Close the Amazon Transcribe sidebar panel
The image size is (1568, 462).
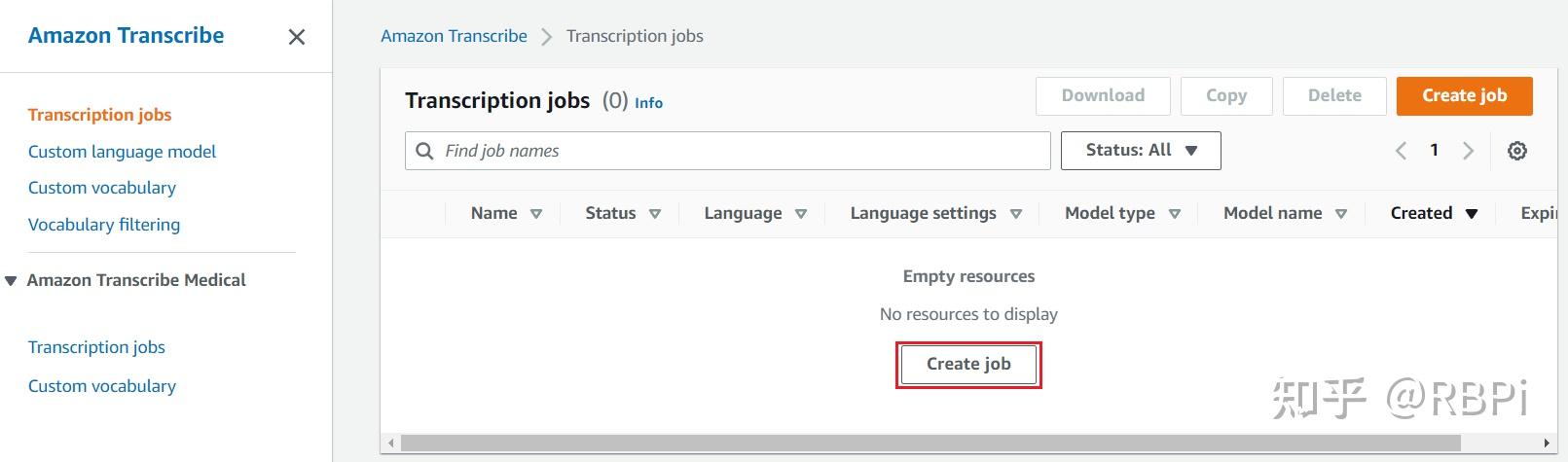click(x=297, y=37)
